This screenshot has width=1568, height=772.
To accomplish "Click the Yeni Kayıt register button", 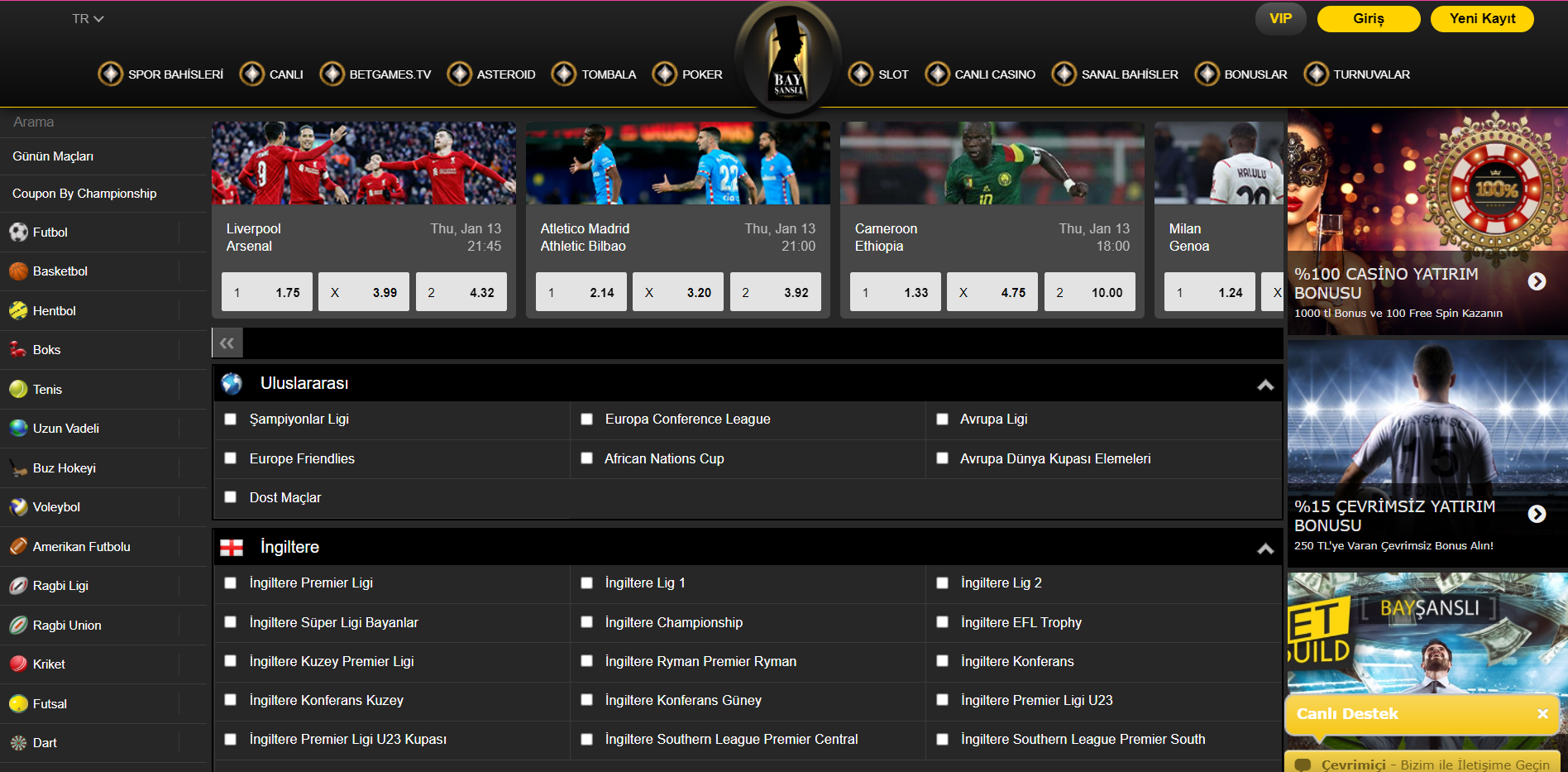I will click(1482, 18).
